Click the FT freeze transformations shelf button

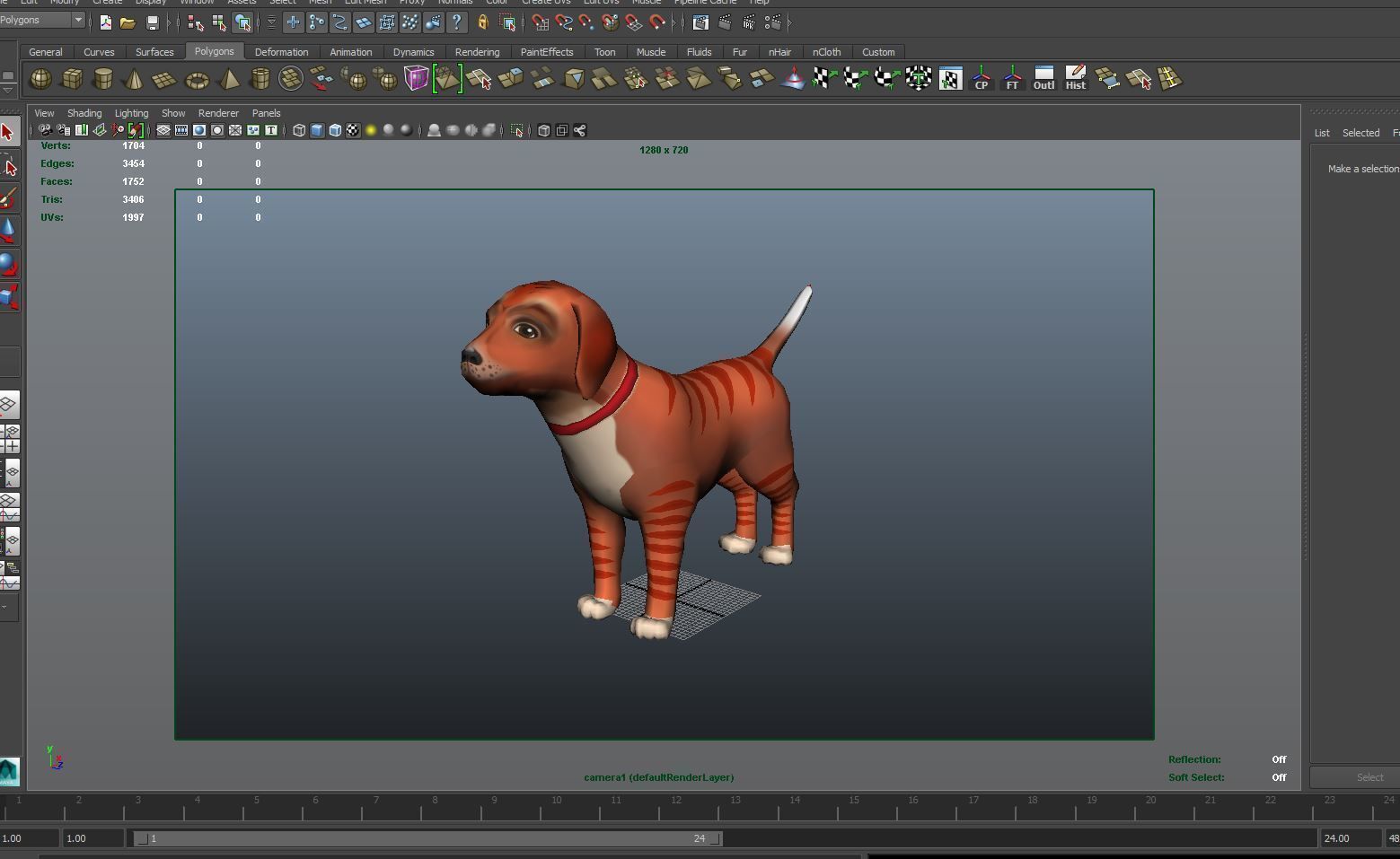pos(1012,79)
